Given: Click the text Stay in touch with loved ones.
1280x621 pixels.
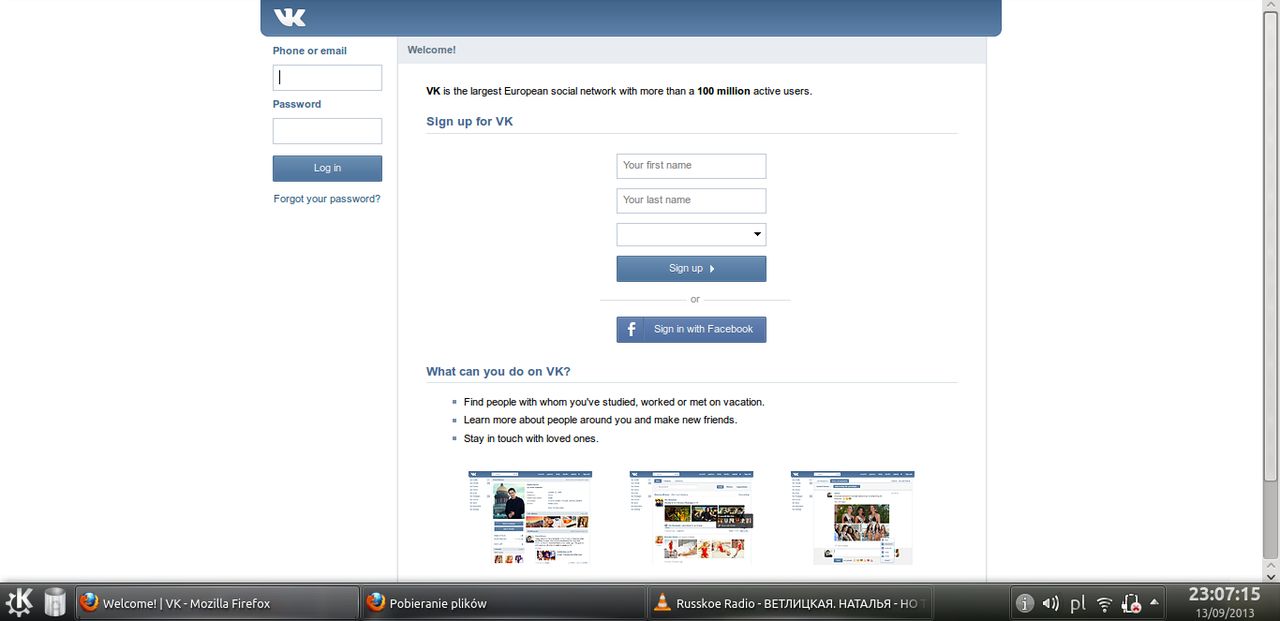Looking at the screenshot, I should (531, 439).
